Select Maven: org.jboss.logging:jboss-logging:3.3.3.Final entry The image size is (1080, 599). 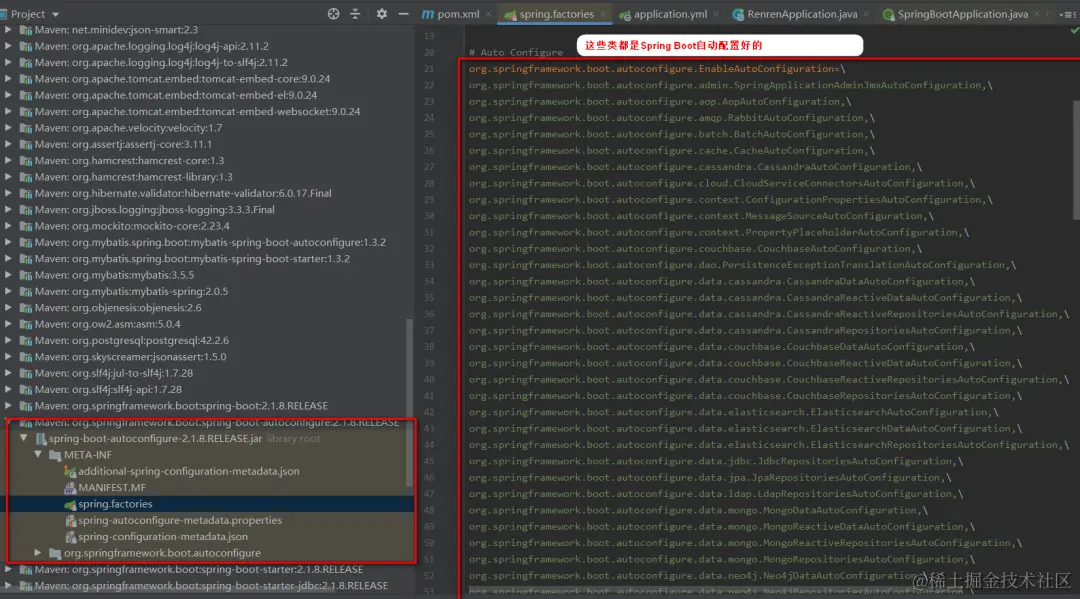click(x=154, y=209)
